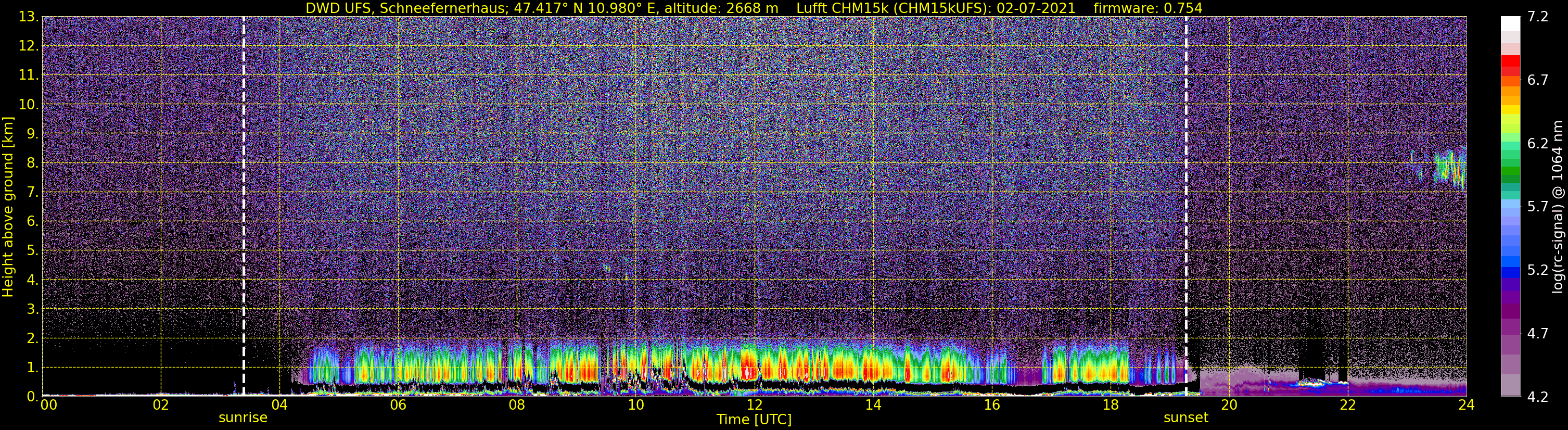Click the green band of the colorbar
This screenshot has height=430, width=1568.
pyautogui.click(x=1510, y=172)
